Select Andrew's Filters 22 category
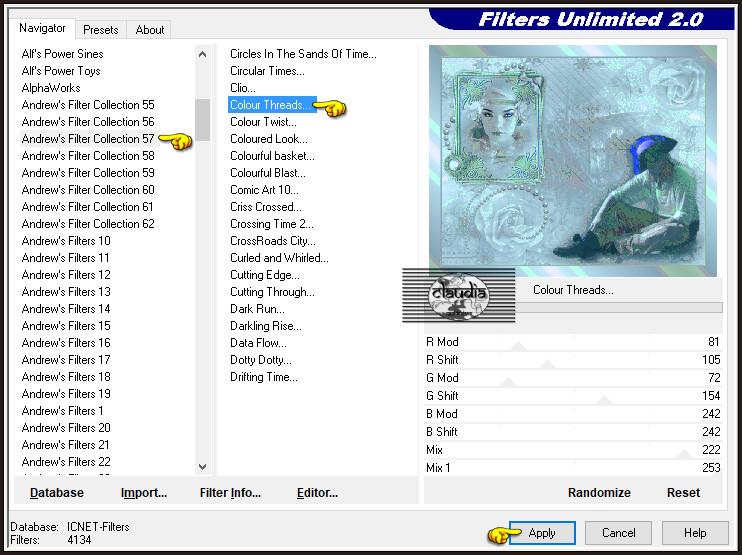This screenshot has width=742, height=555. coord(66,463)
